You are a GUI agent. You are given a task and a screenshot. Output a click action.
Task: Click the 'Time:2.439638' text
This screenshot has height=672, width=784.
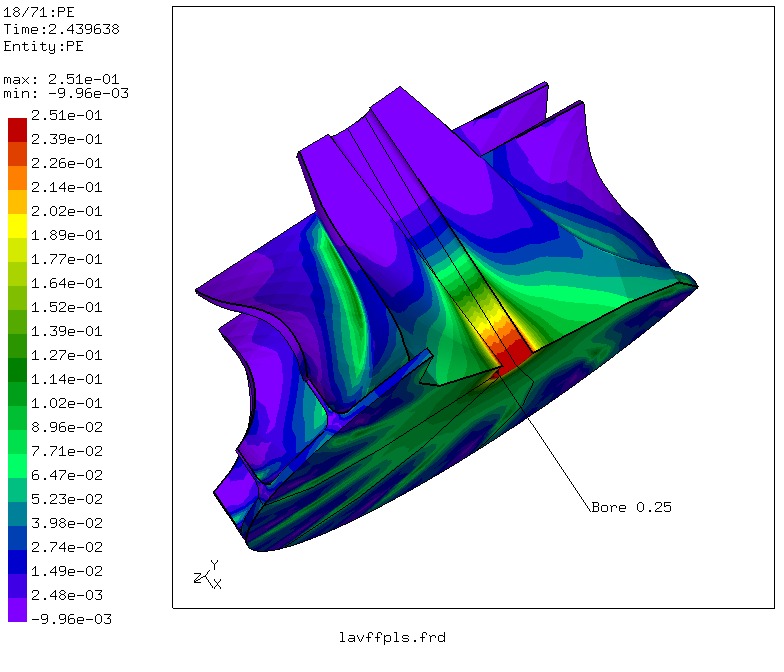pos(61,30)
